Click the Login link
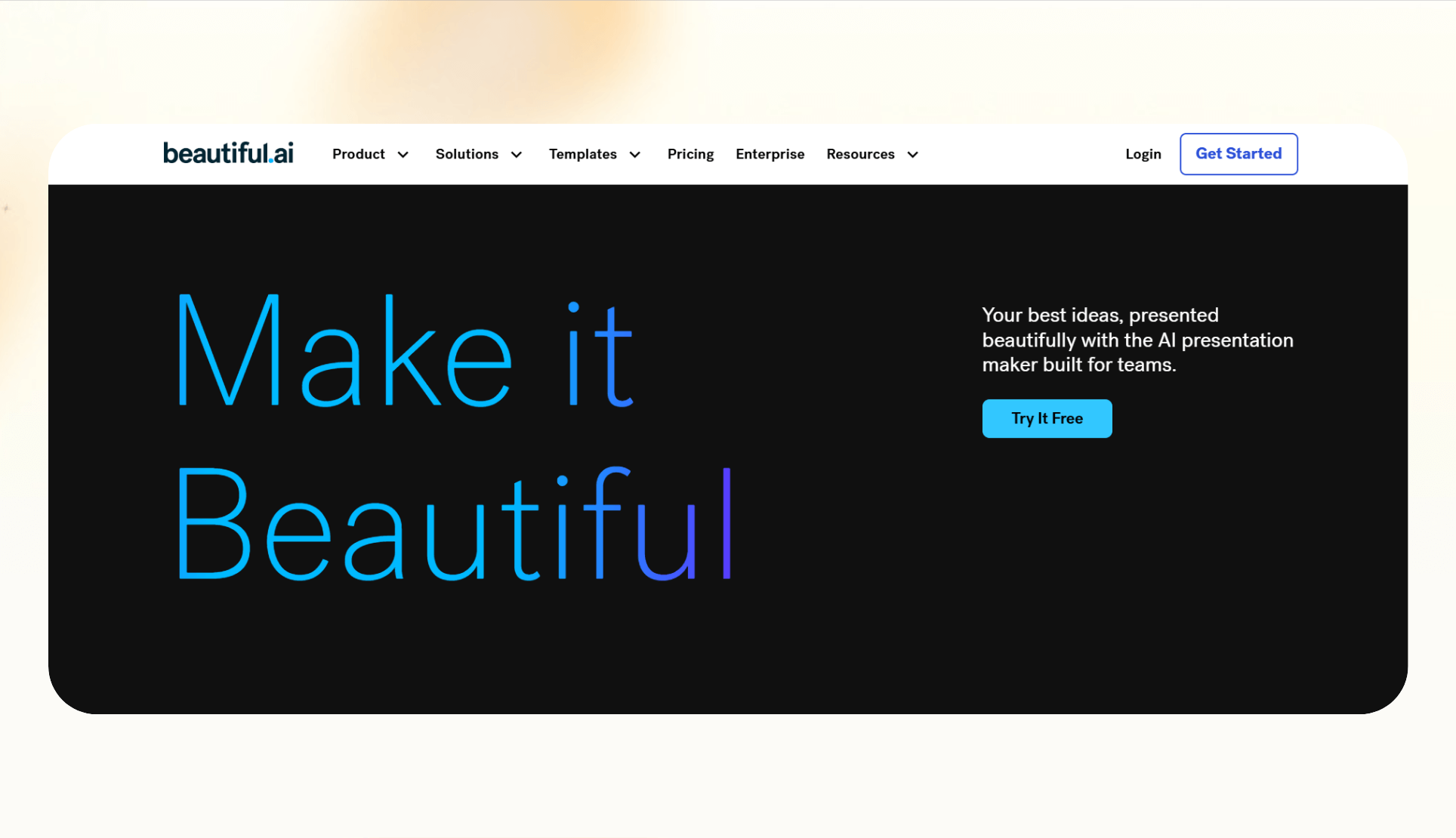 1143,154
